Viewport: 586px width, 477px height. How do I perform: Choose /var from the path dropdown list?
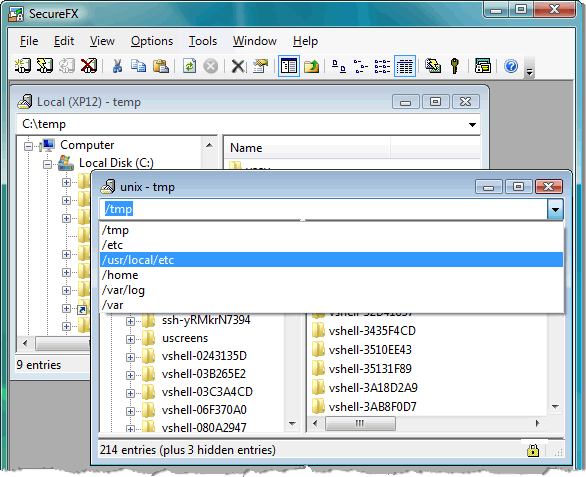(x=331, y=305)
